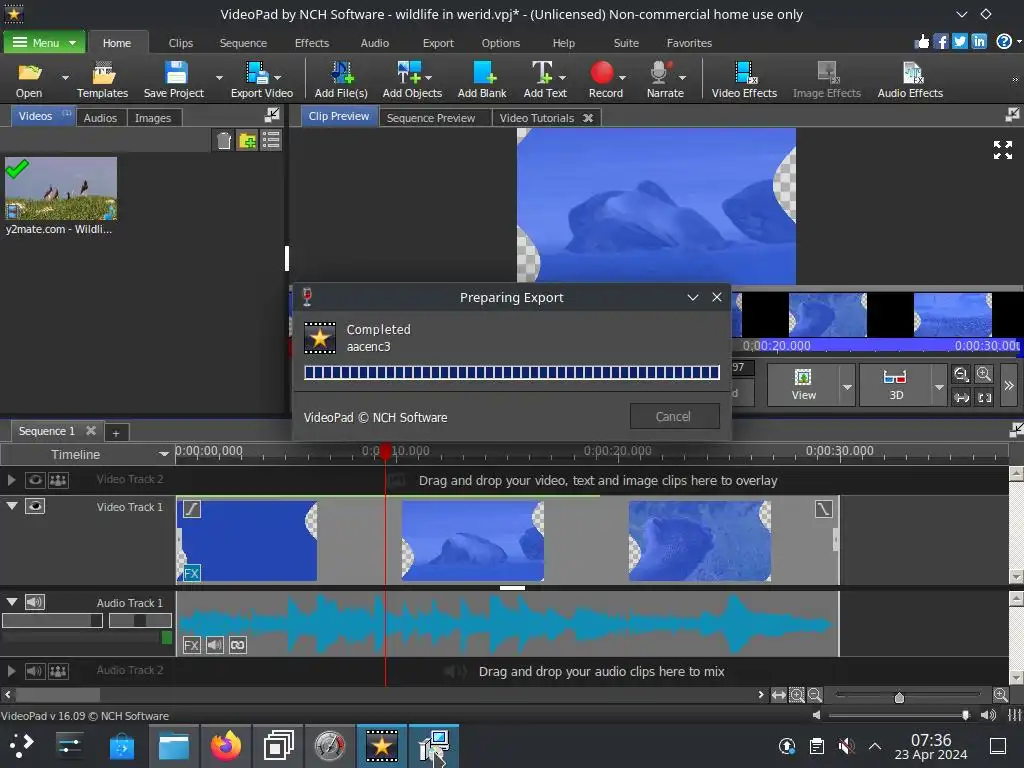
Task: Toggle speaker icon on audio clip
Action: pos(214,645)
